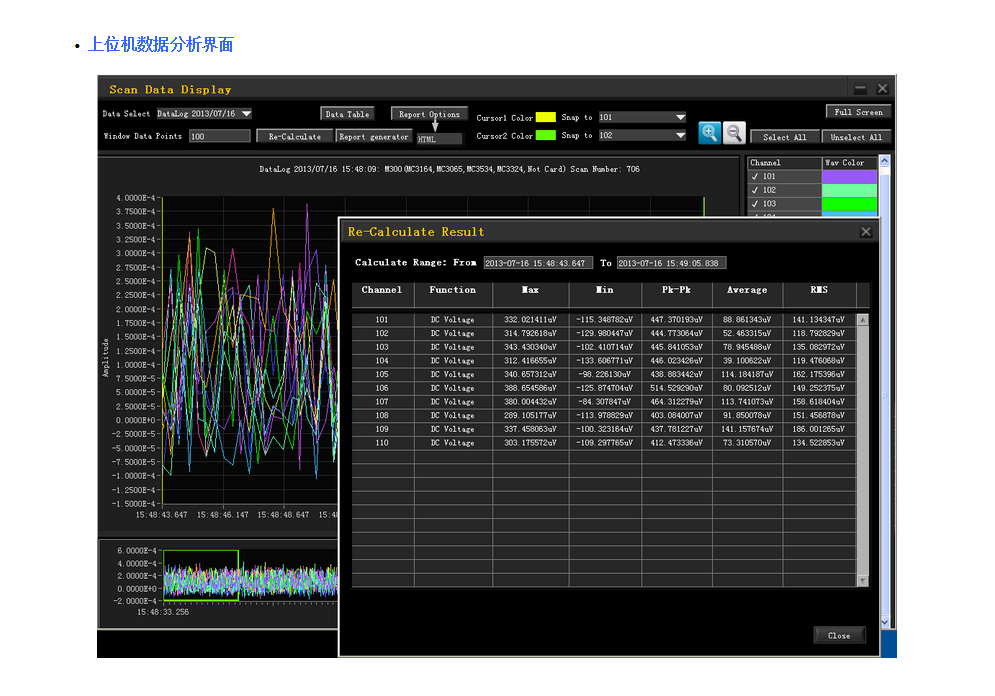995x696 pixels.
Task: Click the Window Data Points input field
Action: (219, 136)
